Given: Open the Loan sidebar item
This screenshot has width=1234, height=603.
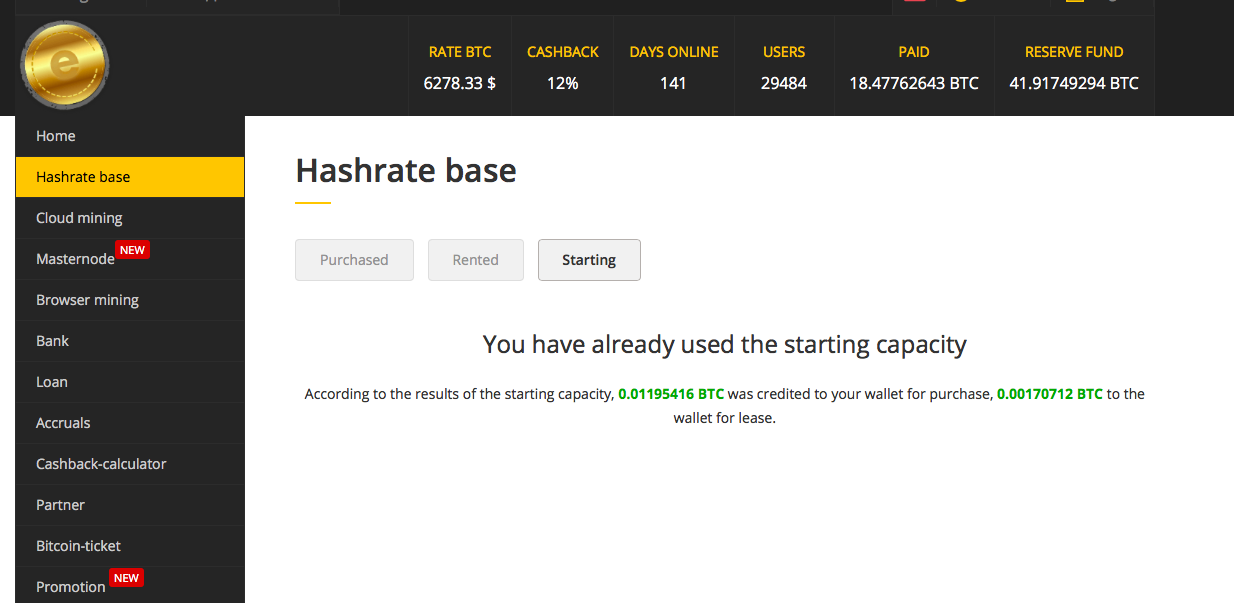Looking at the screenshot, I should (130, 382).
